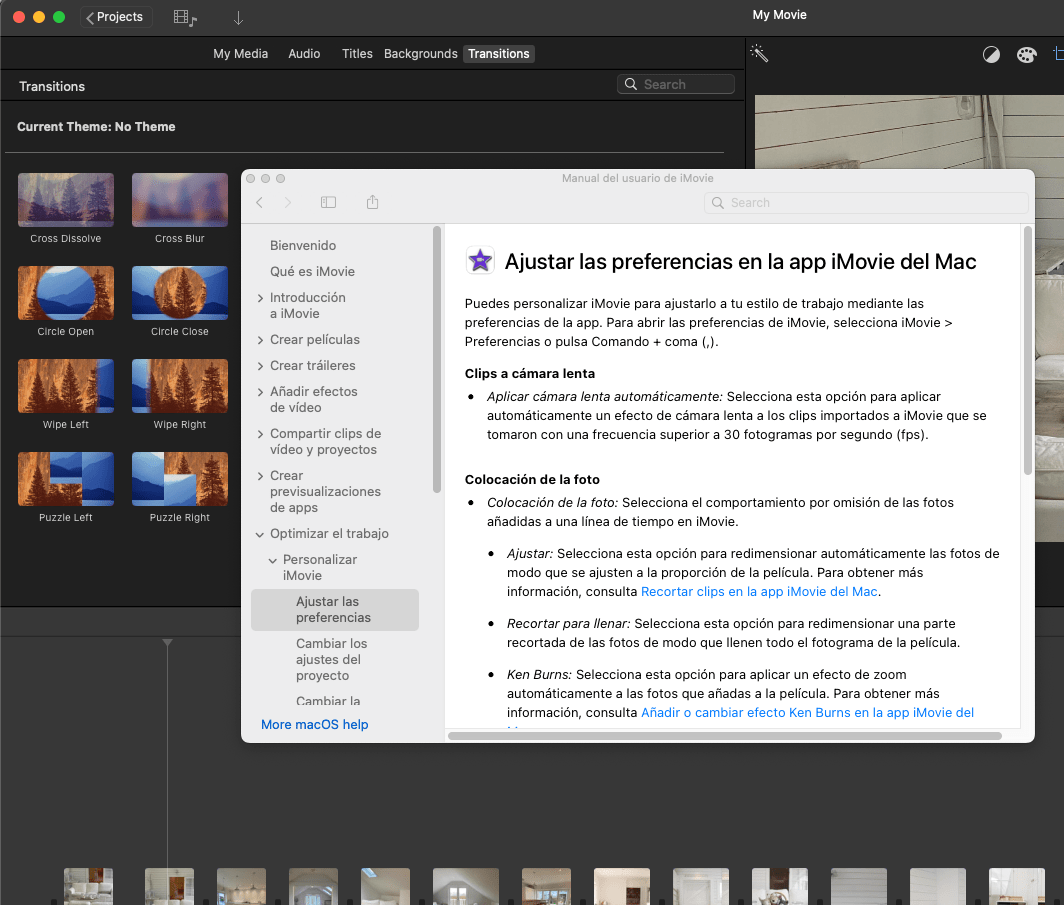This screenshot has height=905, width=1064.
Task: Open the color correction palette icon
Action: 1027,55
